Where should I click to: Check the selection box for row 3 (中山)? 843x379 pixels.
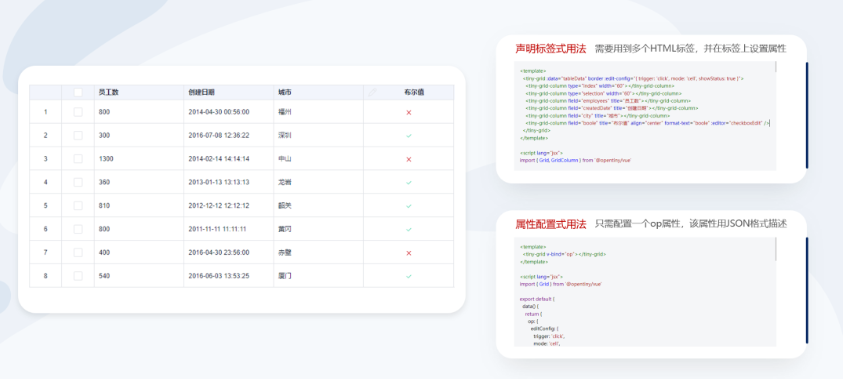click(x=78, y=159)
